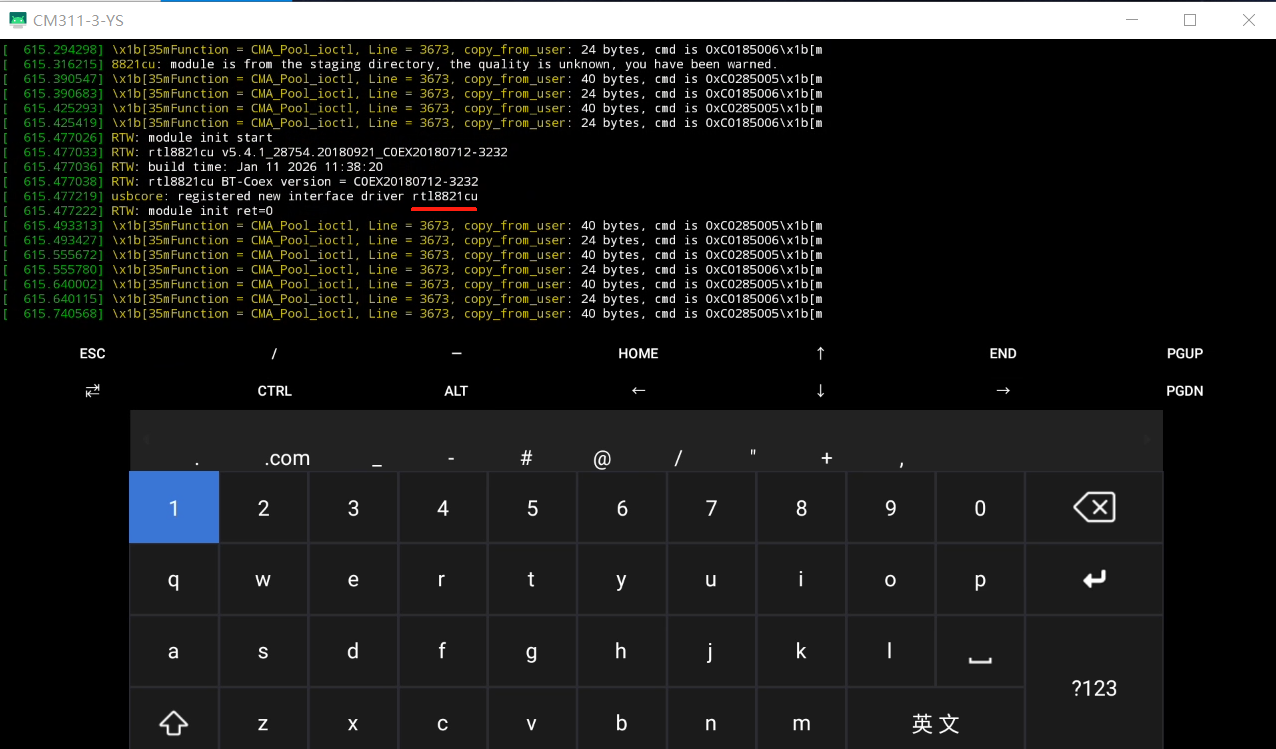1276x749 pixels.
Task: Tap the HOME key
Action: (638, 353)
